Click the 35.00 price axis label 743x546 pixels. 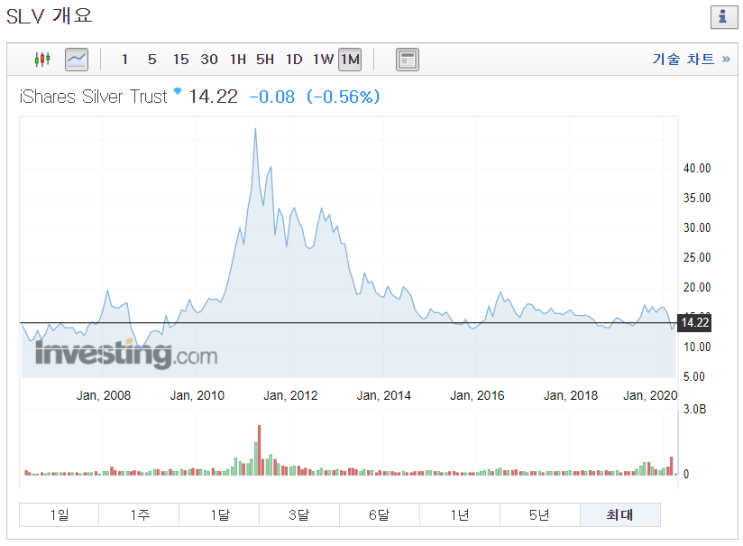tap(697, 198)
